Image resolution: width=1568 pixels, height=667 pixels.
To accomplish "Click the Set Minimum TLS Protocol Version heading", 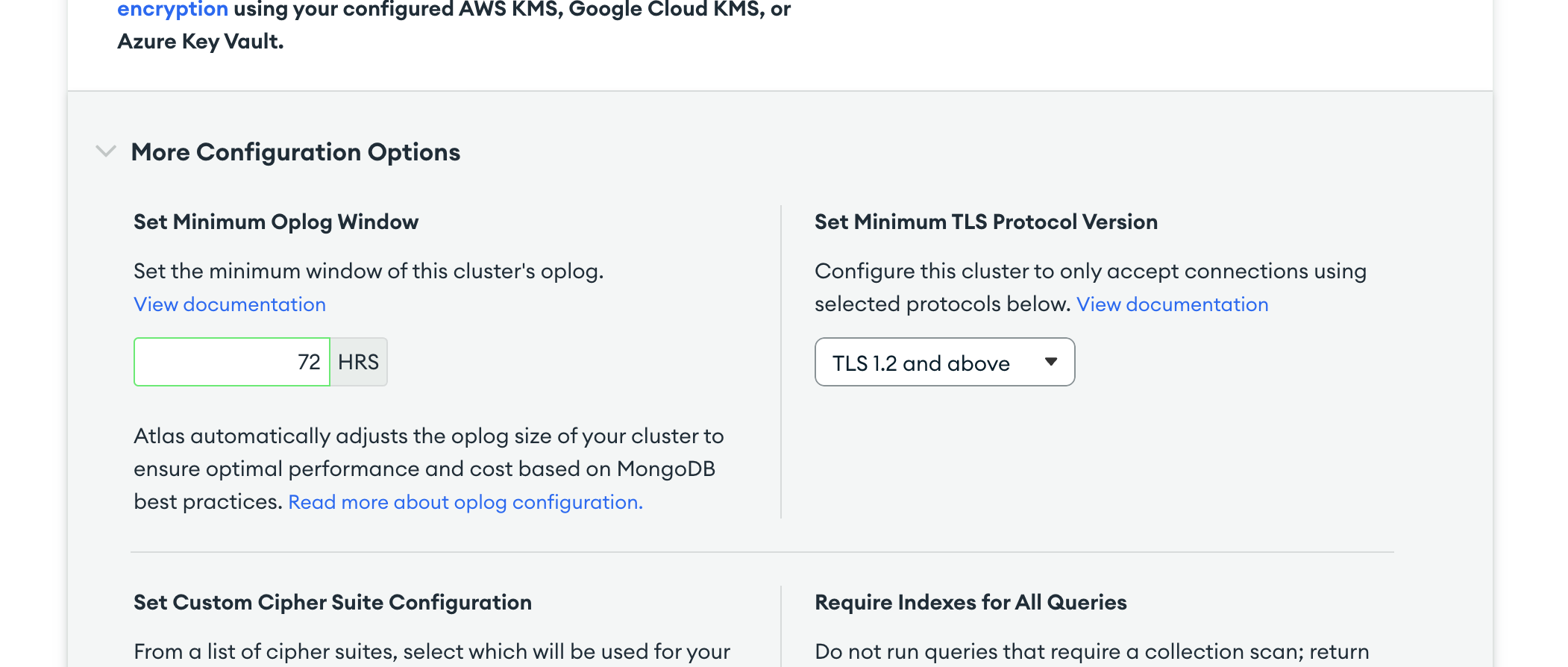I will coord(985,222).
